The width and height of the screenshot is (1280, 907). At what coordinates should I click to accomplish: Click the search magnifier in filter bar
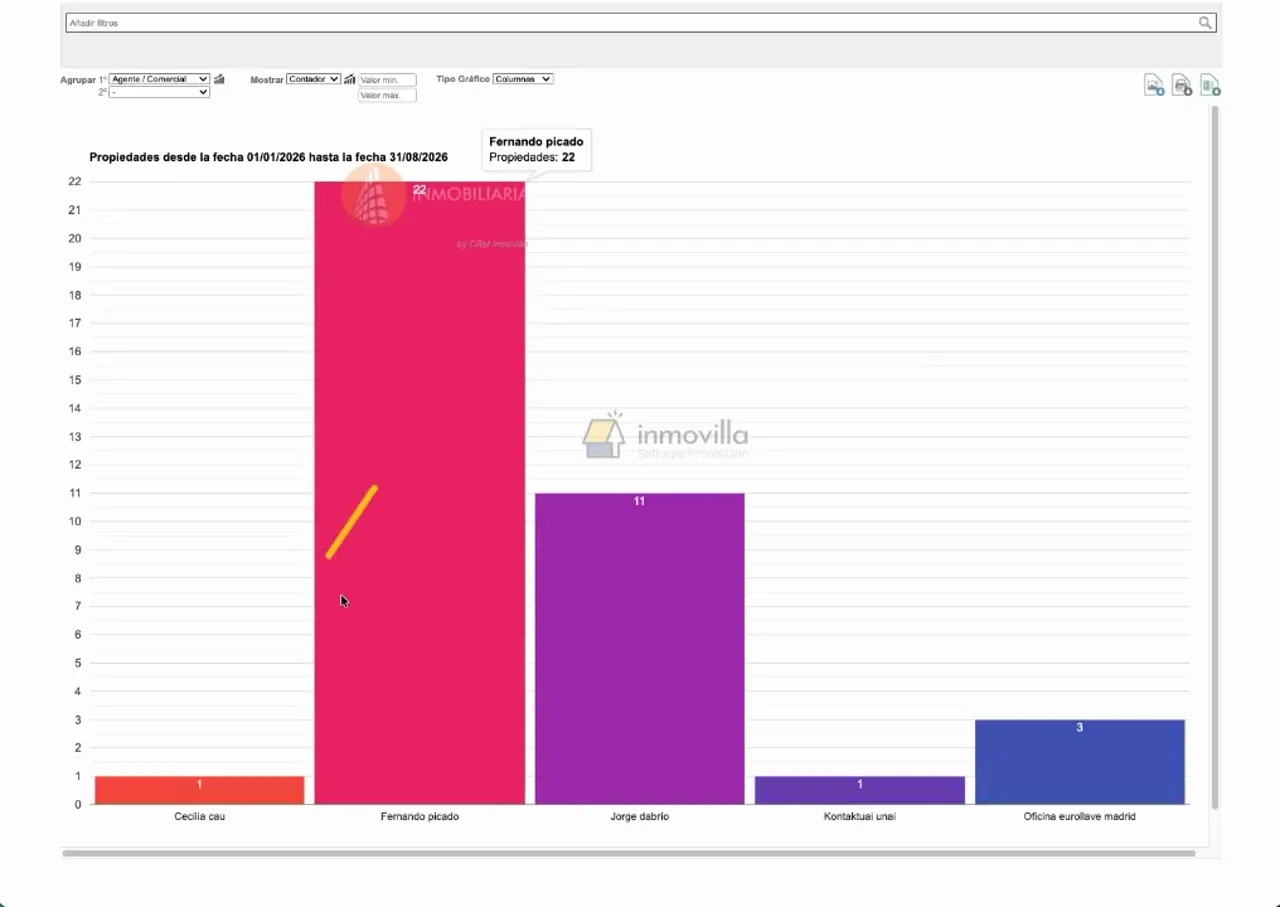point(1205,22)
